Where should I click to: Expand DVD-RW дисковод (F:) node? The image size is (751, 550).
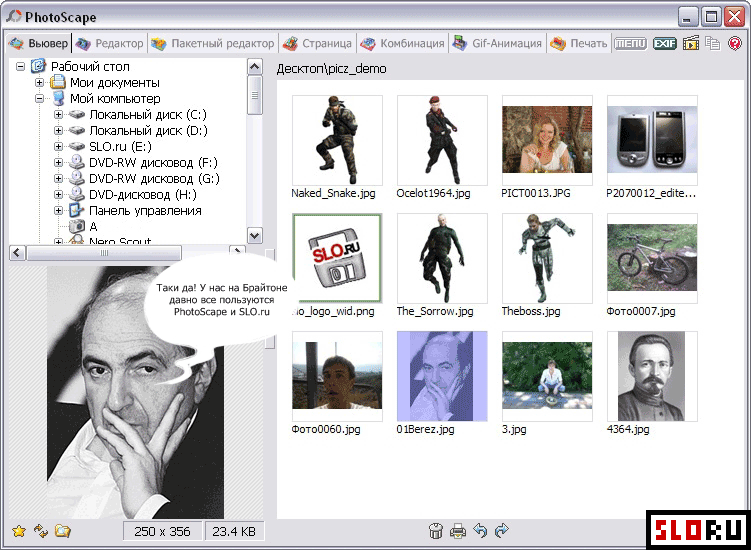58,162
